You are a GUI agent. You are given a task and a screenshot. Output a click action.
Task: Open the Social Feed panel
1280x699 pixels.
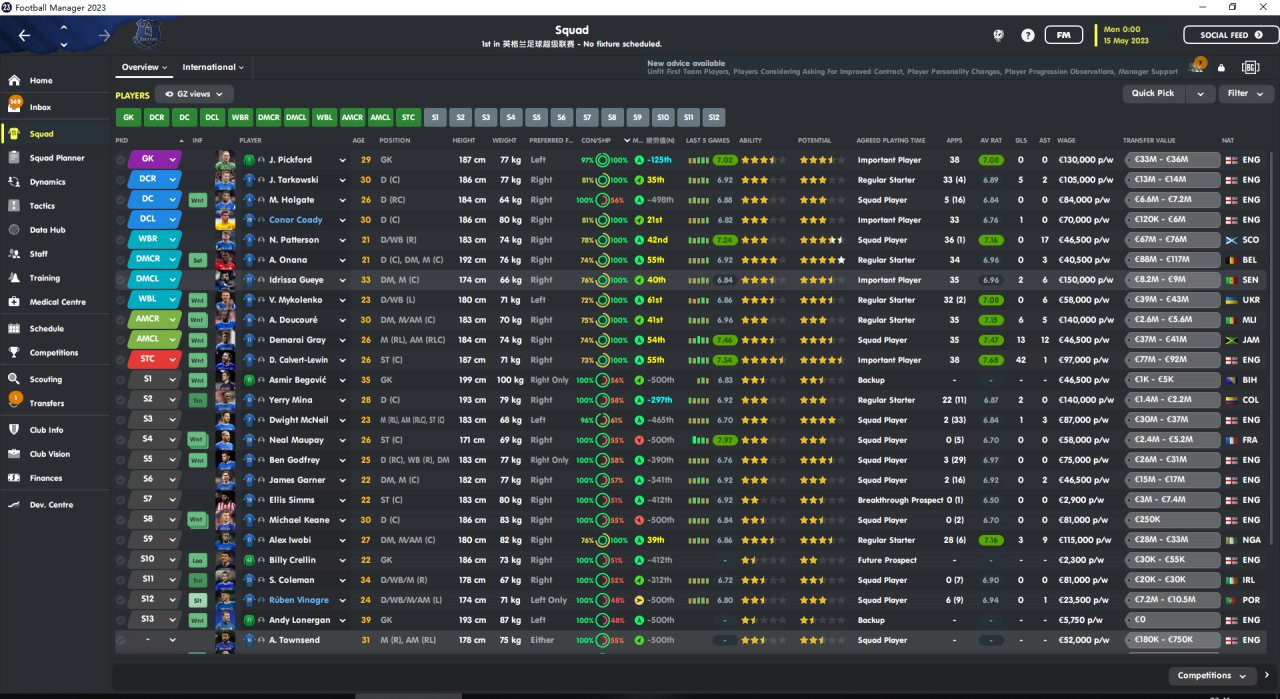click(x=1230, y=35)
